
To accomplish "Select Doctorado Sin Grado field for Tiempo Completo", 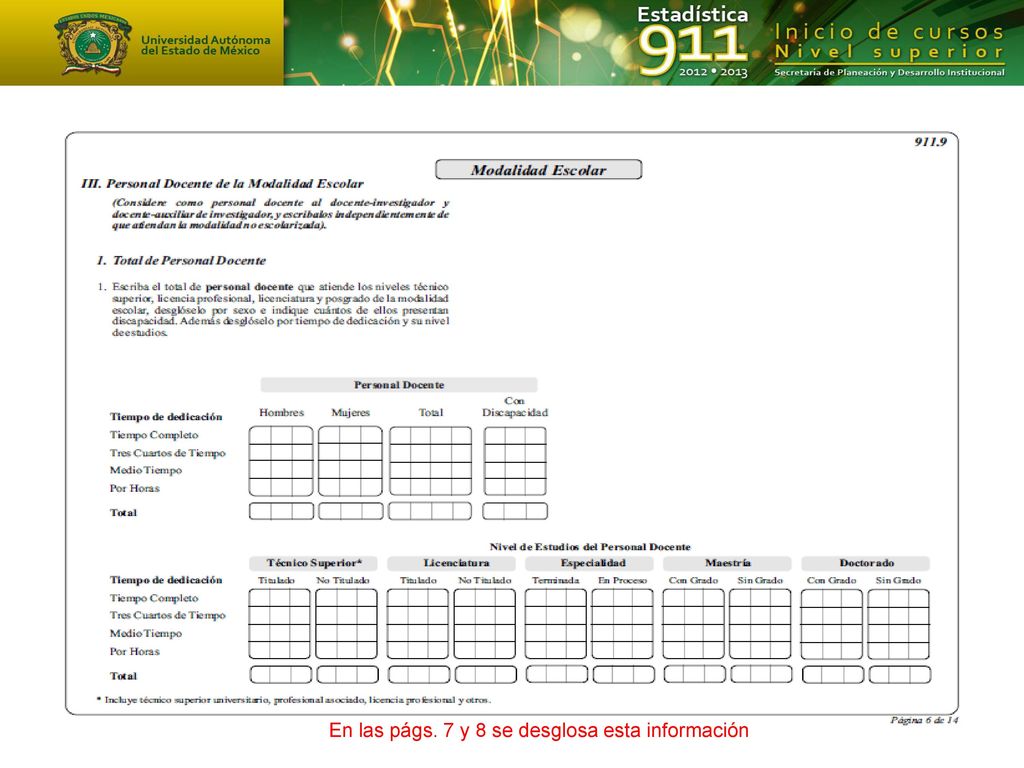I will (x=899, y=598).
